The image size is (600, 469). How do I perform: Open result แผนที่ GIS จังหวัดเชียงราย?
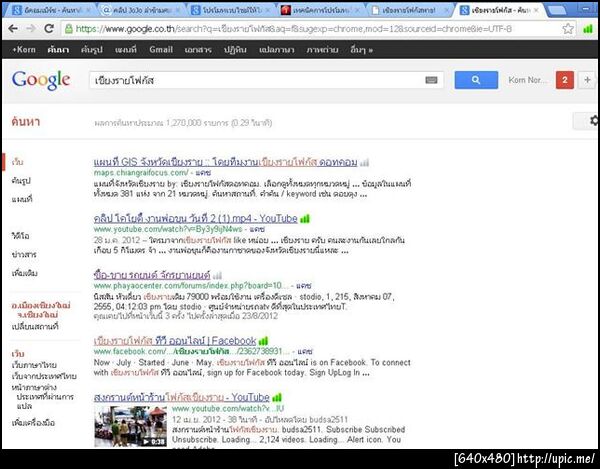(x=225, y=162)
